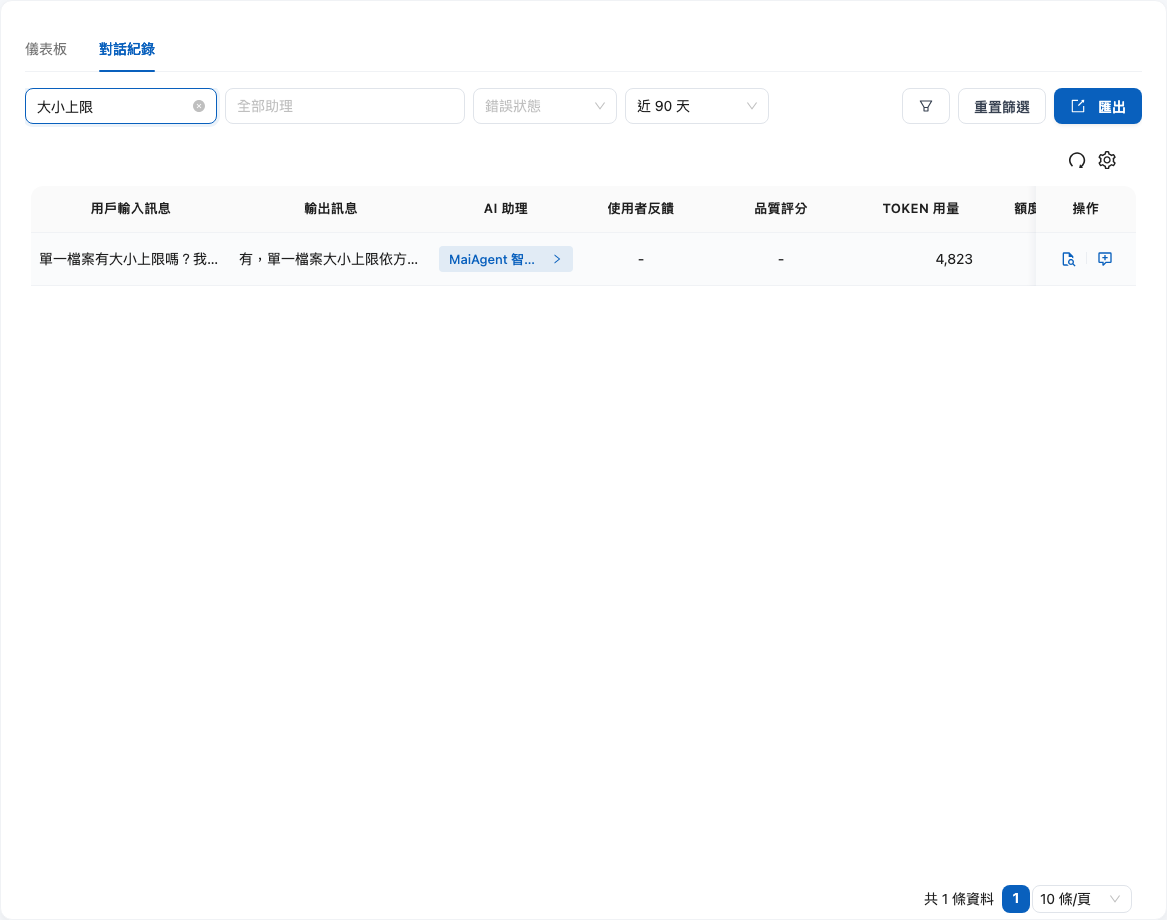Open the 近 90 天 date range dropdown
Screen dimensions: 1167x920
[x=697, y=106]
